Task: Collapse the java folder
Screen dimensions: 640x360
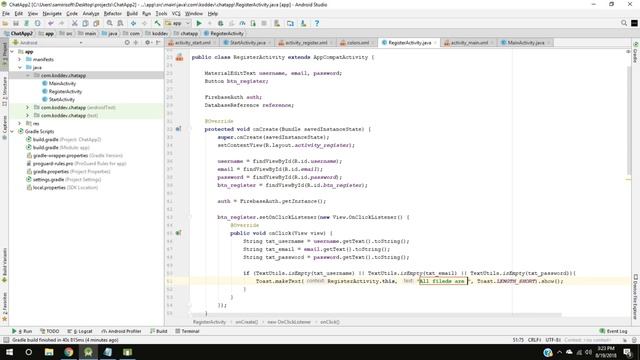Action: [20, 67]
